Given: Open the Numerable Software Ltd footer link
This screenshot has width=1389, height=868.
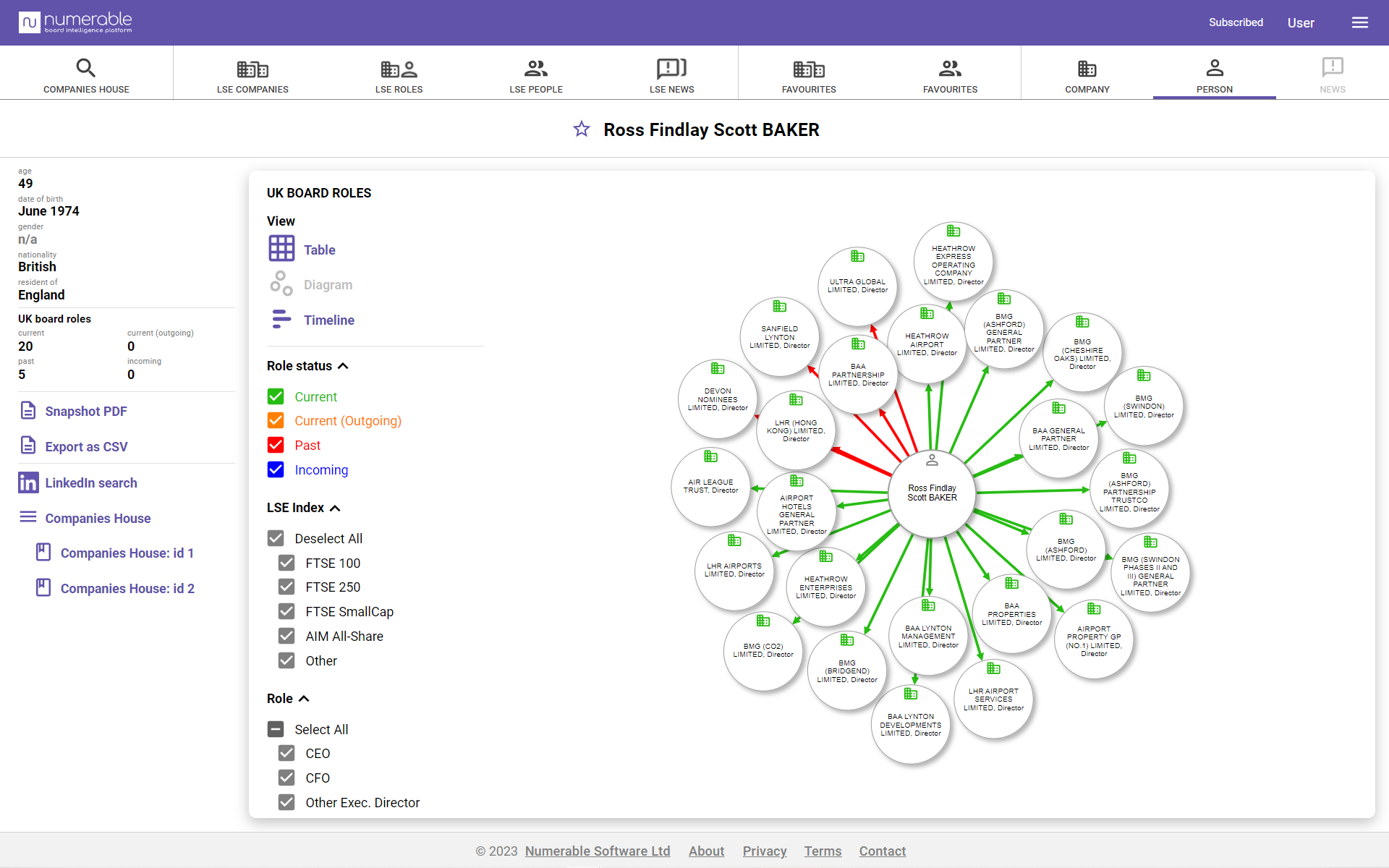Looking at the screenshot, I should (598, 851).
